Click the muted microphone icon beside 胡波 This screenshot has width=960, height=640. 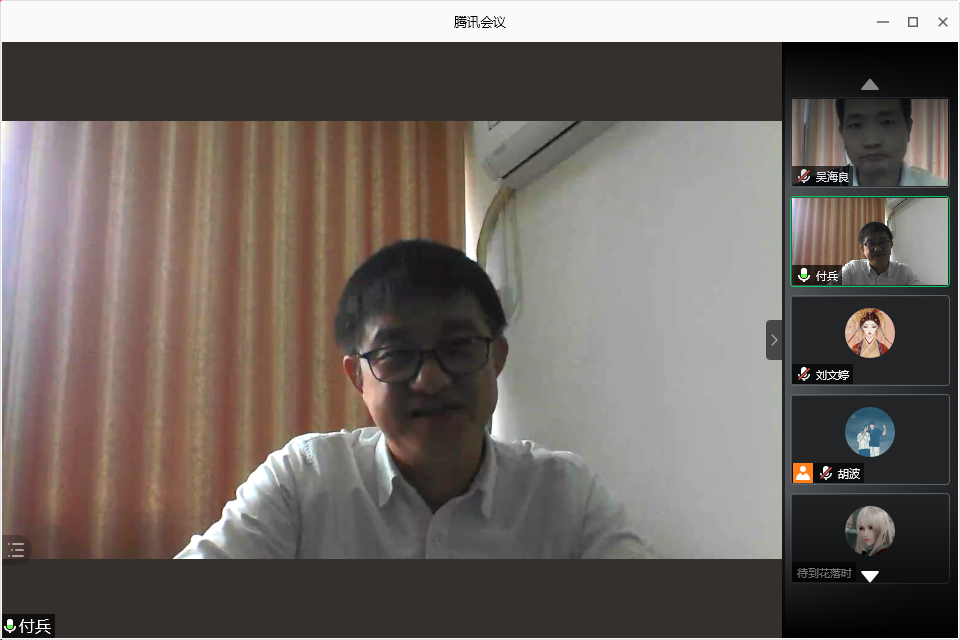point(826,474)
